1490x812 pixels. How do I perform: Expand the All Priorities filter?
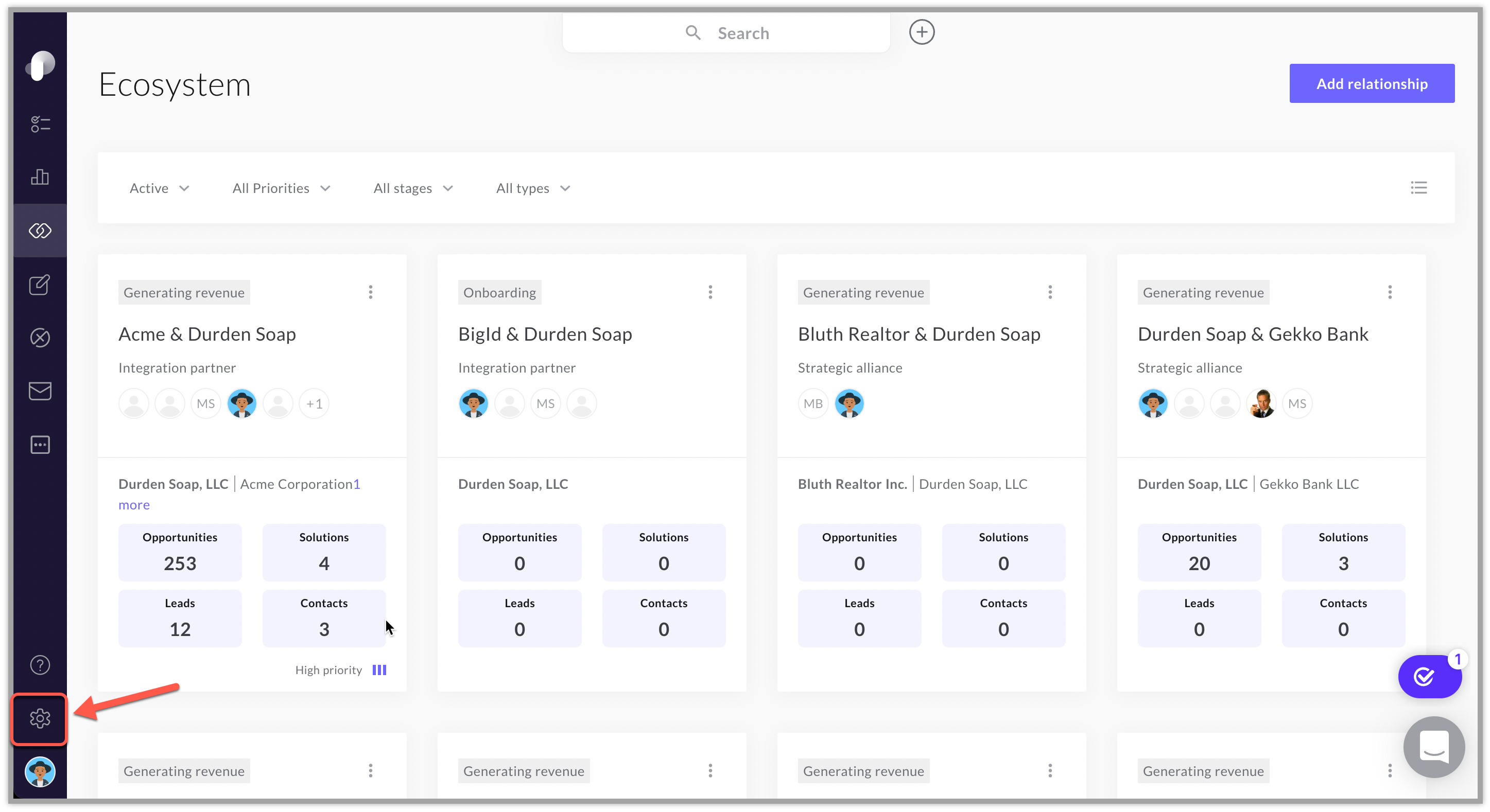pos(281,188)
